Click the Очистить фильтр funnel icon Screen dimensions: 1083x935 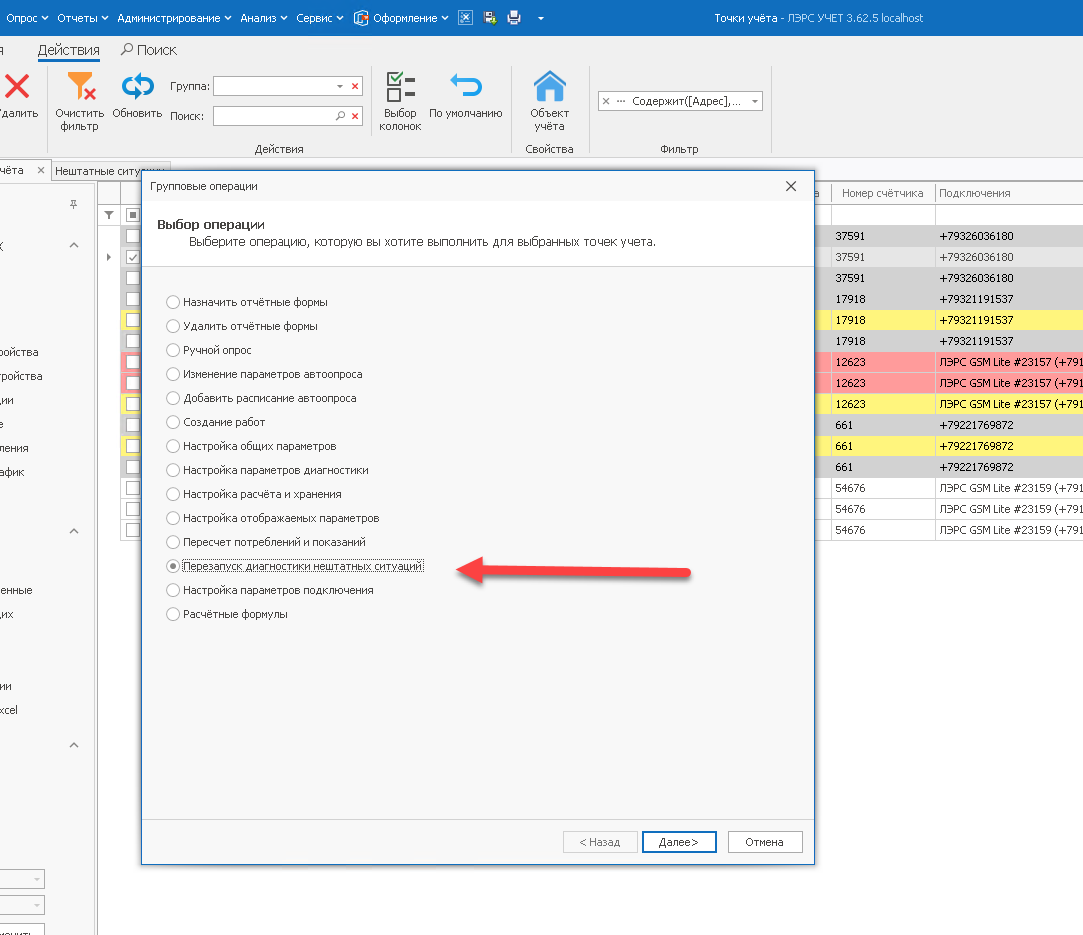tap(79, 88)
